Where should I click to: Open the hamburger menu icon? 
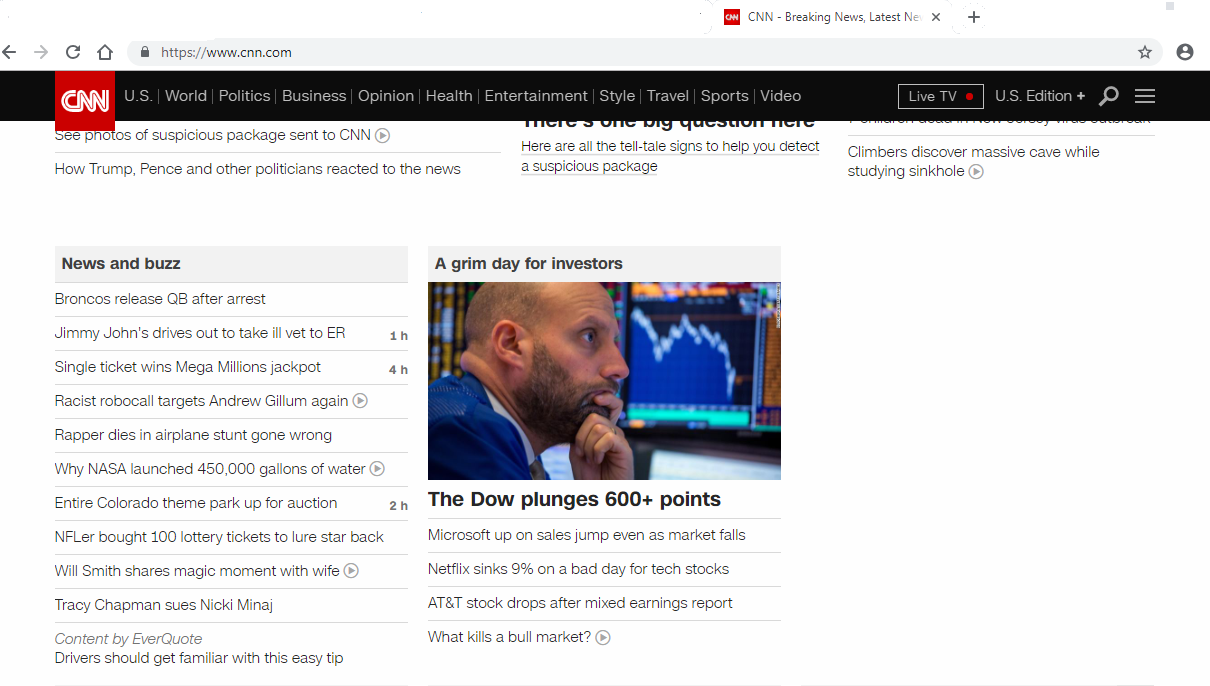[x=1145, y=96]
